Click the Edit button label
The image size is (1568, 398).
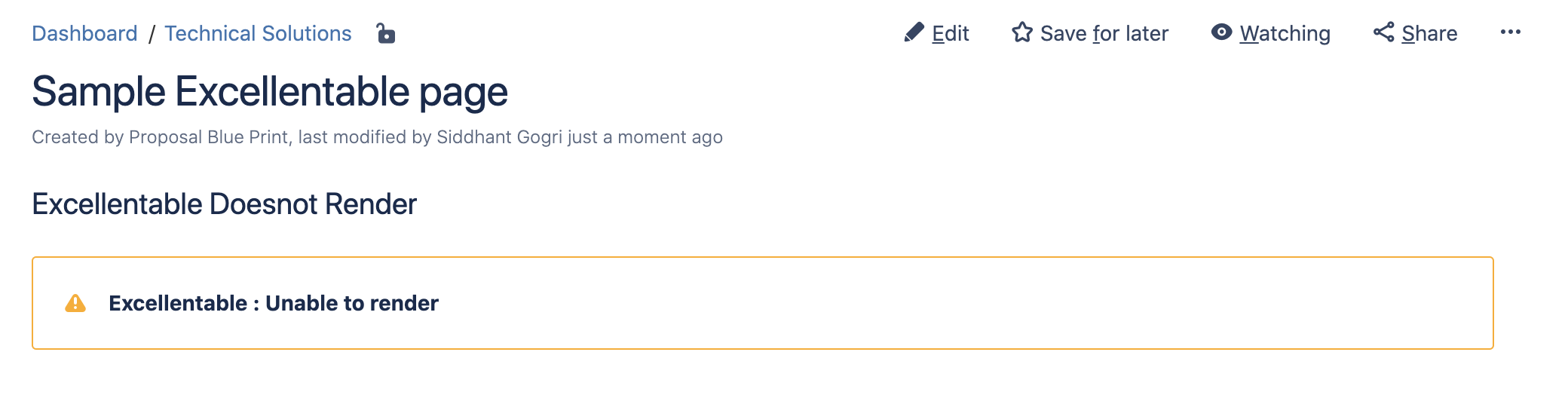(950, 33)
